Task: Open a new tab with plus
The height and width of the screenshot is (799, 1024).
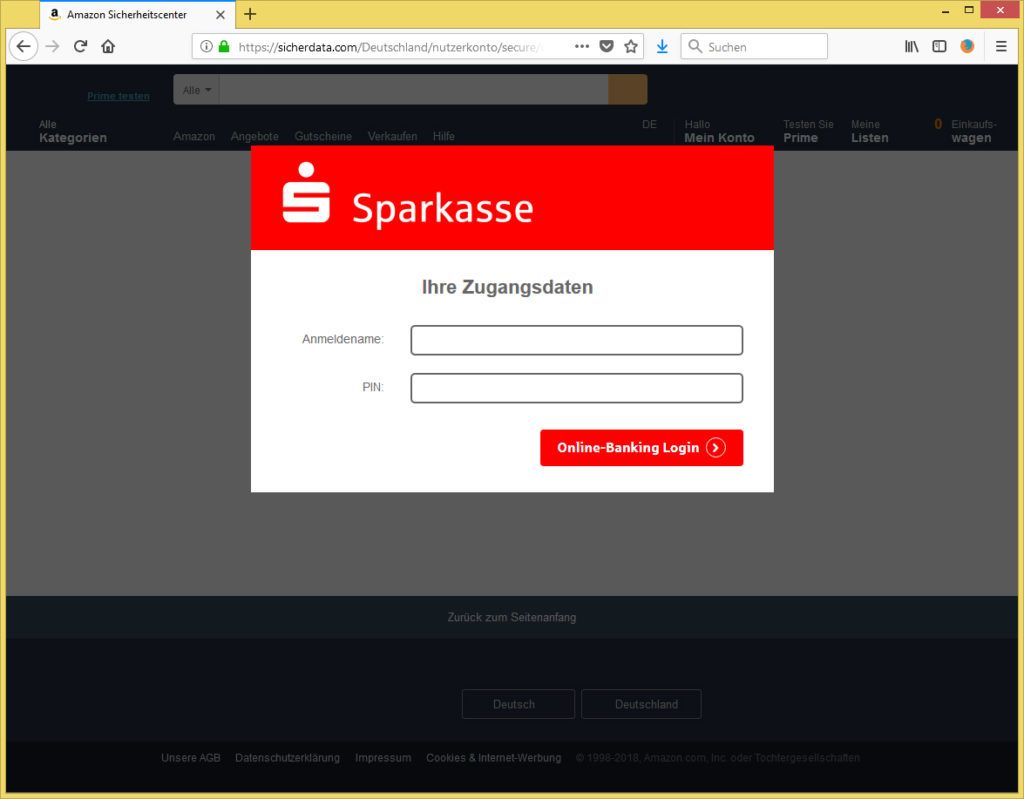Action: tap(250, 14)
